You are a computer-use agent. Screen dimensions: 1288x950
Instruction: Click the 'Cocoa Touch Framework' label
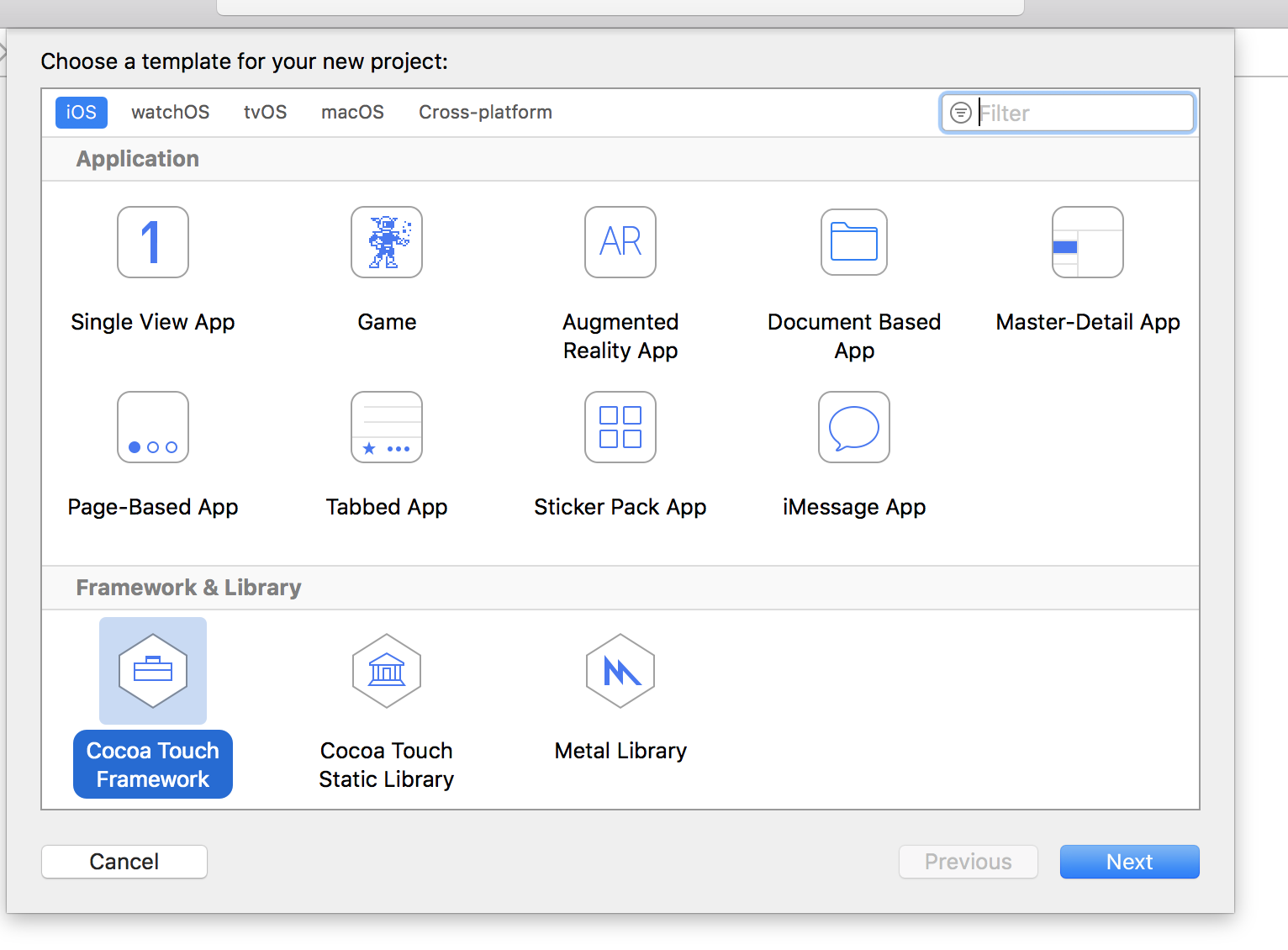pos(153,764)
